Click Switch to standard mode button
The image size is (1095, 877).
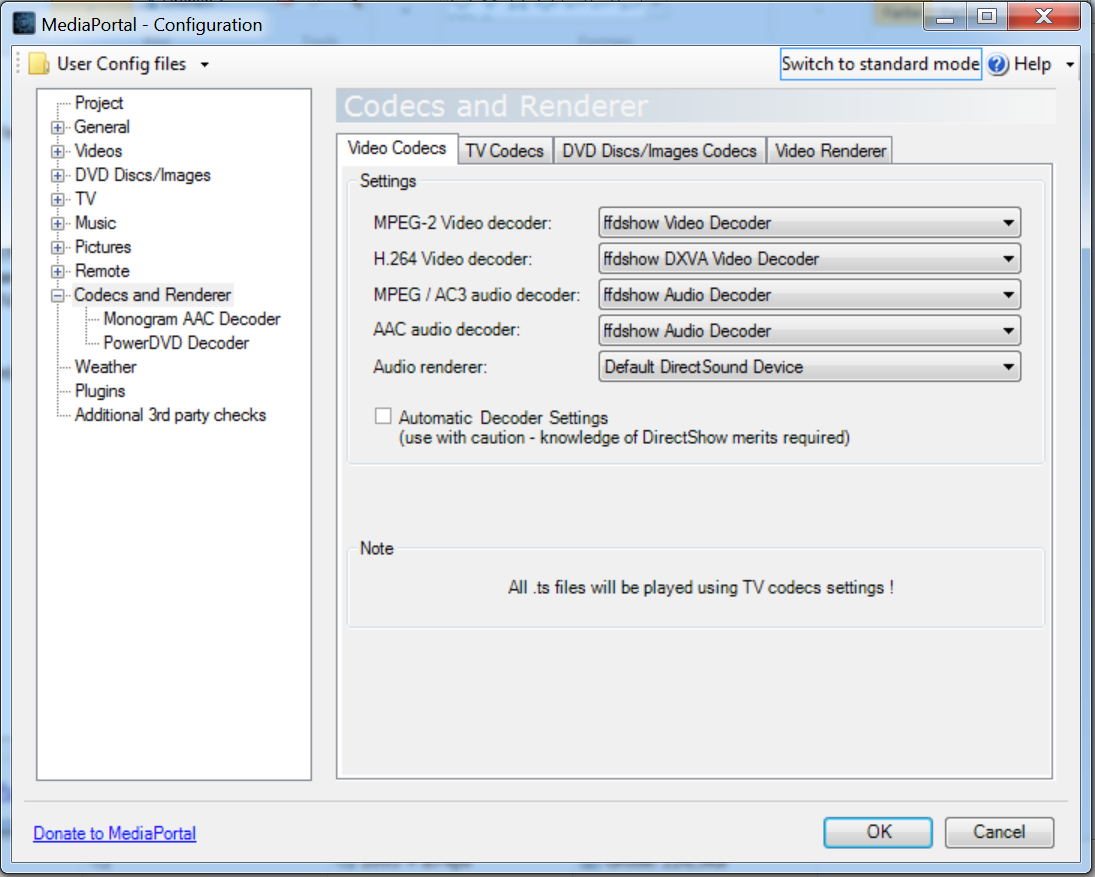click(x=880, y=64)
